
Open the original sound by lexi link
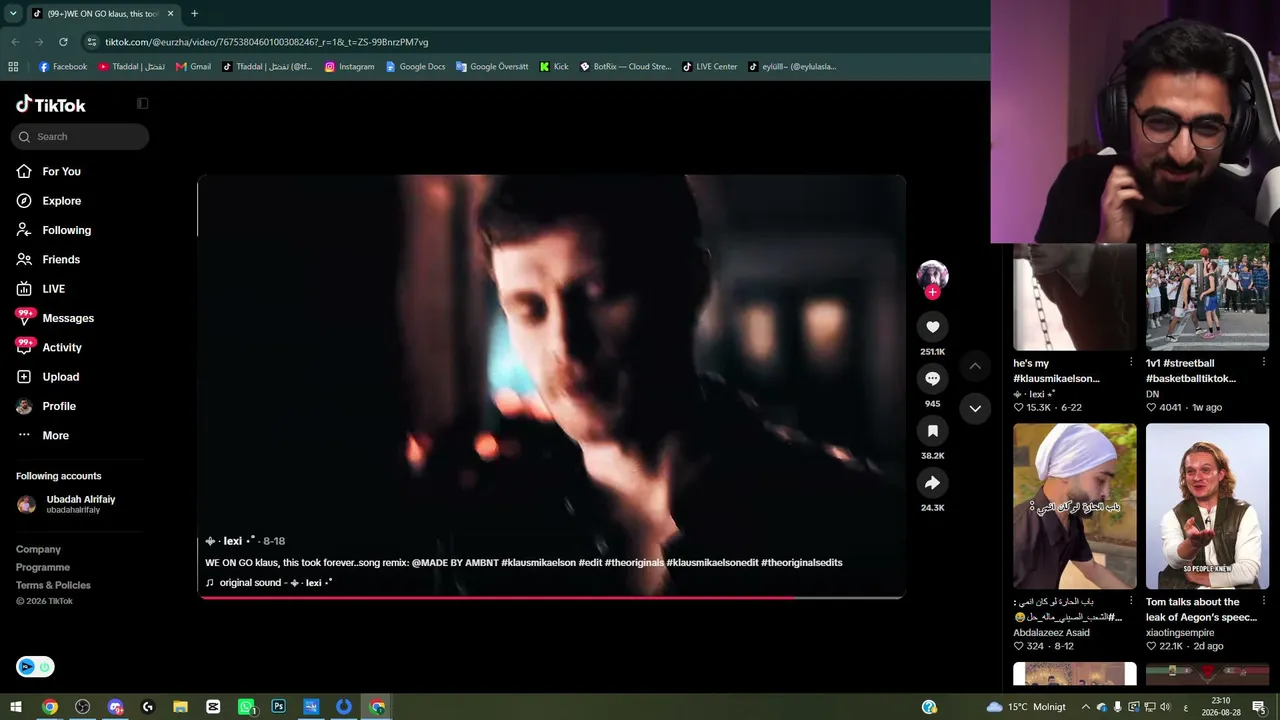coord(268,583)
